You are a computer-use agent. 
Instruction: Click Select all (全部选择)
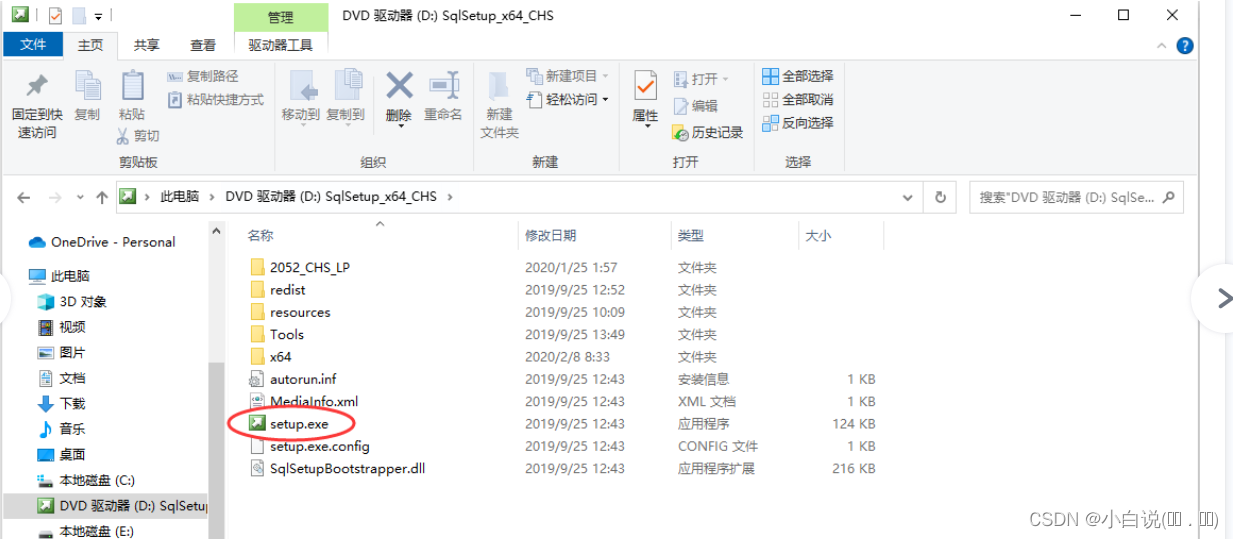tap(798, 76)
